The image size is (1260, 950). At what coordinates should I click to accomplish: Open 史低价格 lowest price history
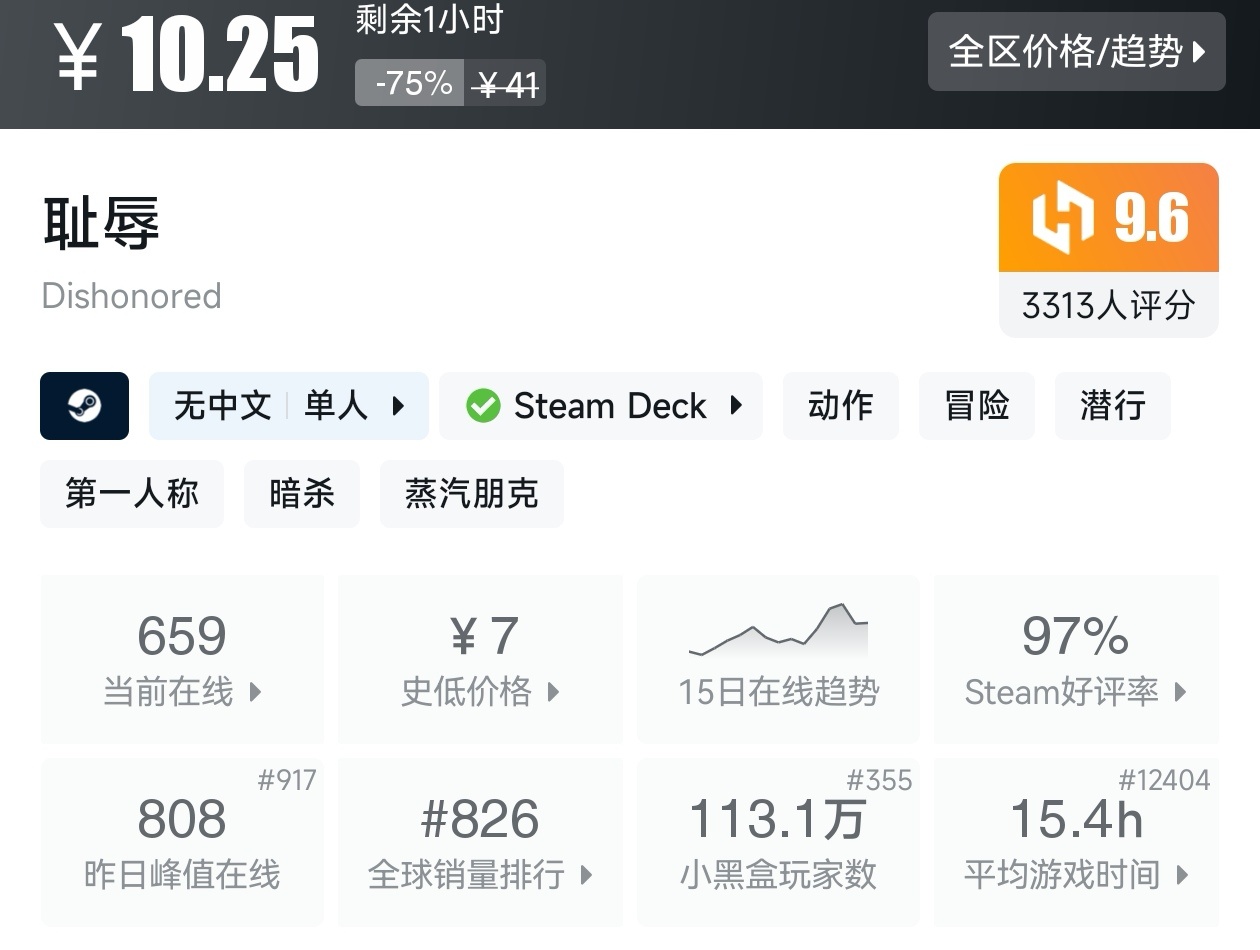coord(481,659)
